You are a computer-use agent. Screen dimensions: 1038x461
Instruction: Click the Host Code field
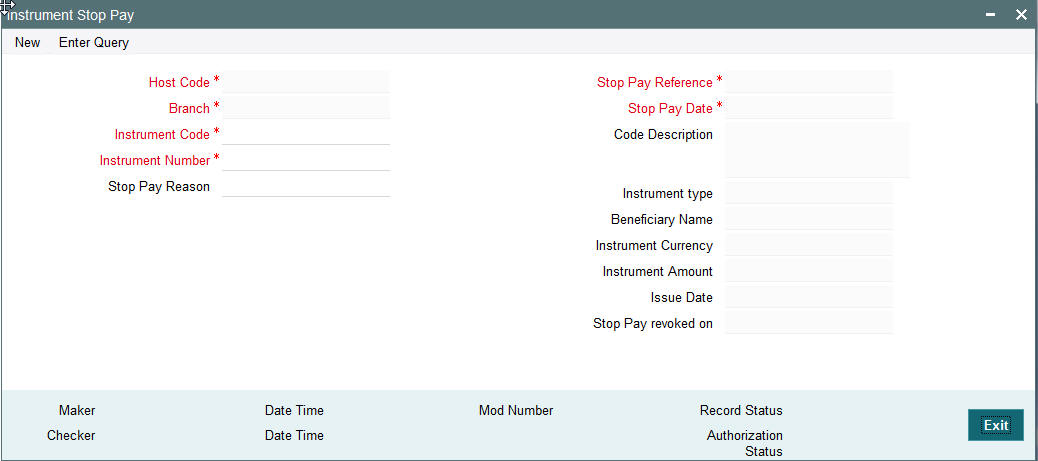click(x=306, y=82)
